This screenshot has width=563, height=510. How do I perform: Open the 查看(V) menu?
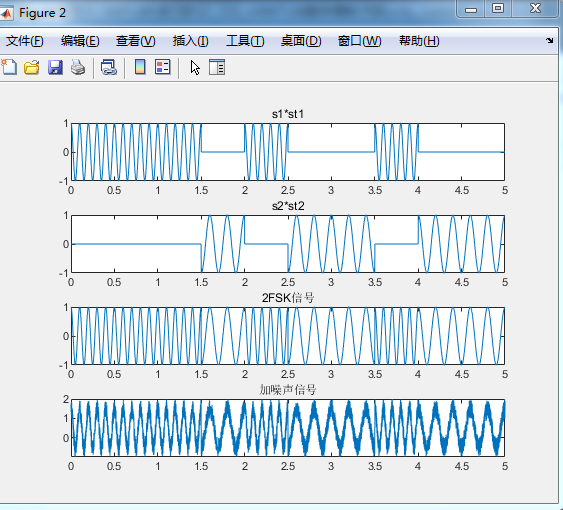[135, 41]
